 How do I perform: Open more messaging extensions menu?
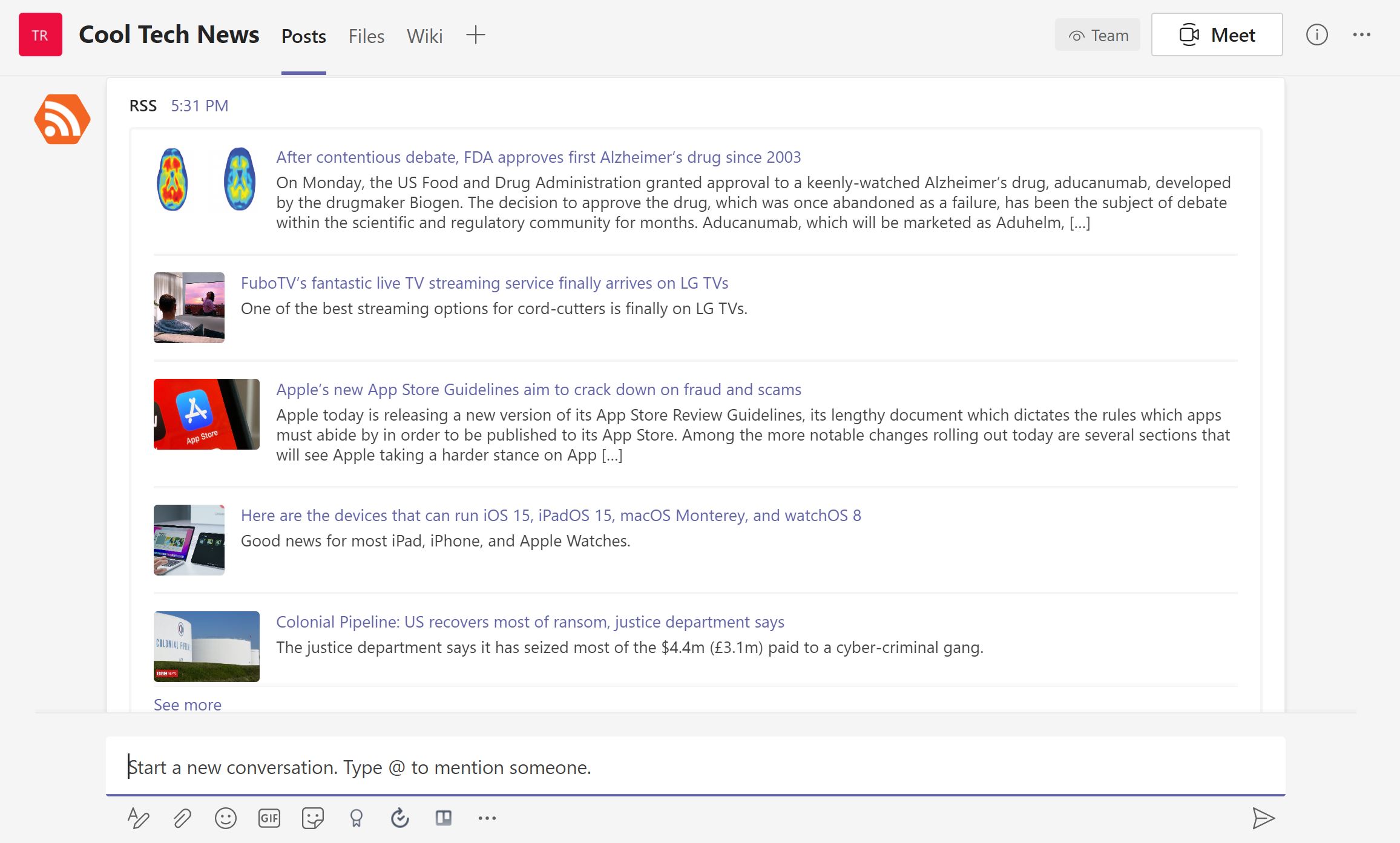coord(488,818)
